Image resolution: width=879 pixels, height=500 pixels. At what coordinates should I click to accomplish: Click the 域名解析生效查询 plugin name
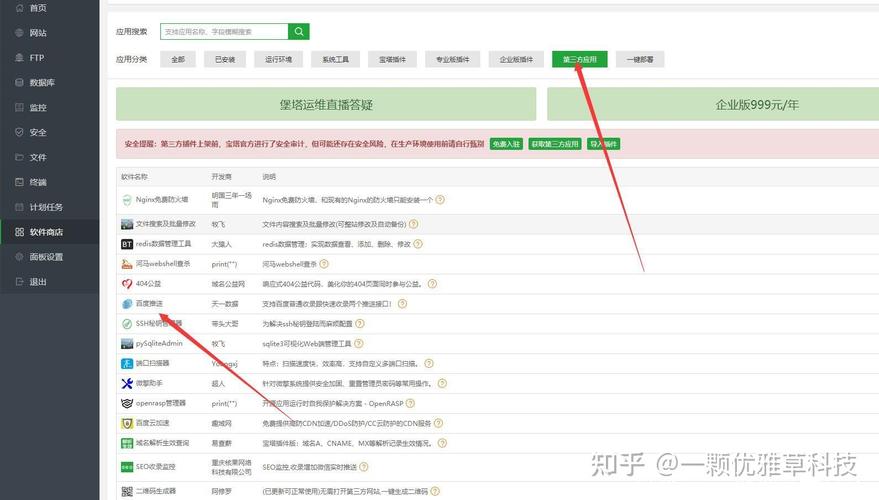163,443
